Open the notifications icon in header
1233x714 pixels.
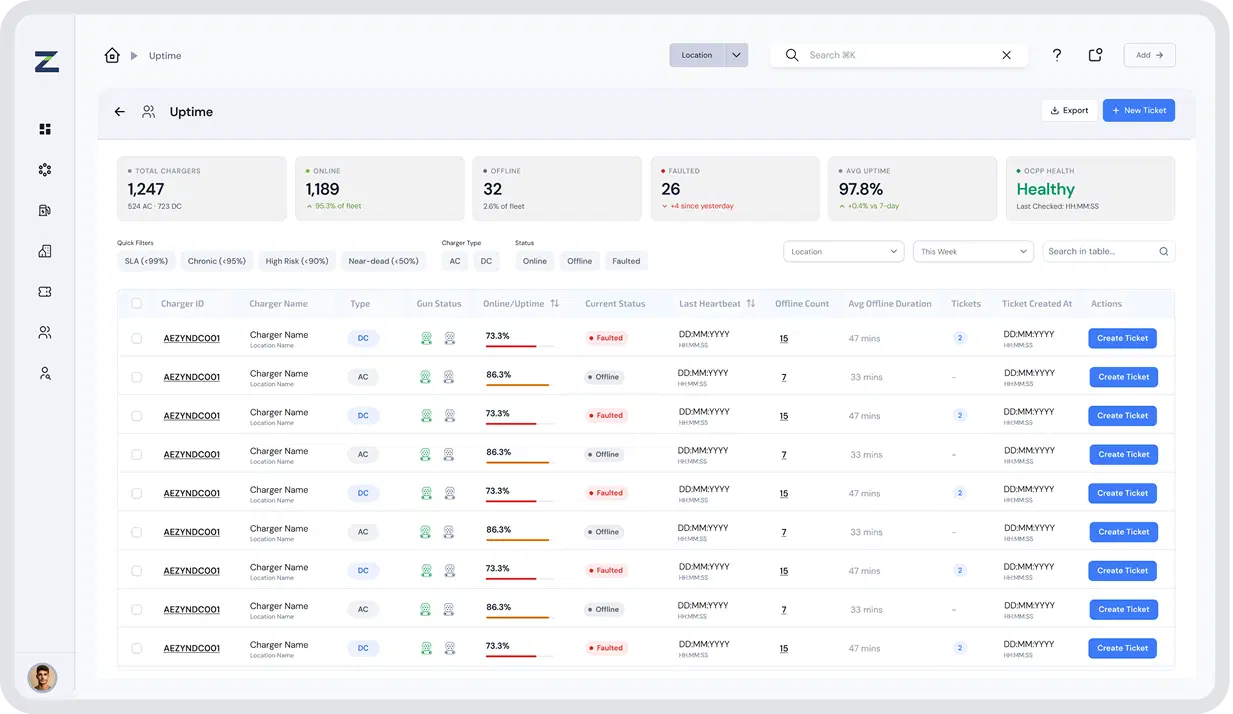(x=1095, y=55)
